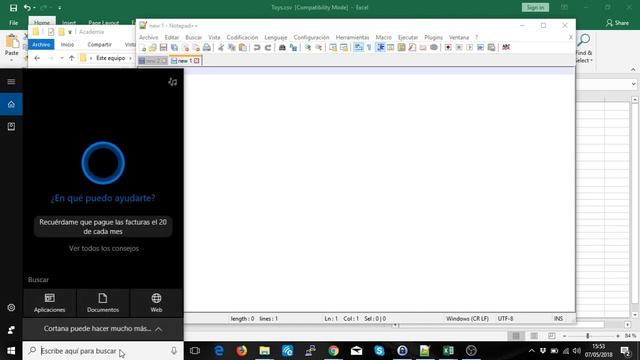Screen dimensions: 640x360
Task: Click the music recognition icon in Cortana
Action: (173, 82)
